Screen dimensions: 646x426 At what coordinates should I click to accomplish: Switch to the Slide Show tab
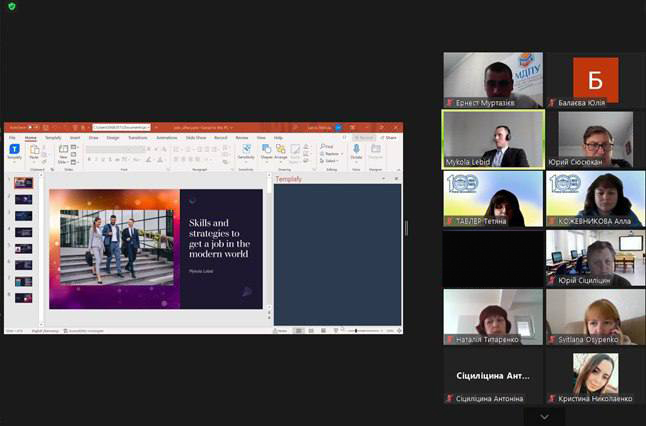click(194, 137)
